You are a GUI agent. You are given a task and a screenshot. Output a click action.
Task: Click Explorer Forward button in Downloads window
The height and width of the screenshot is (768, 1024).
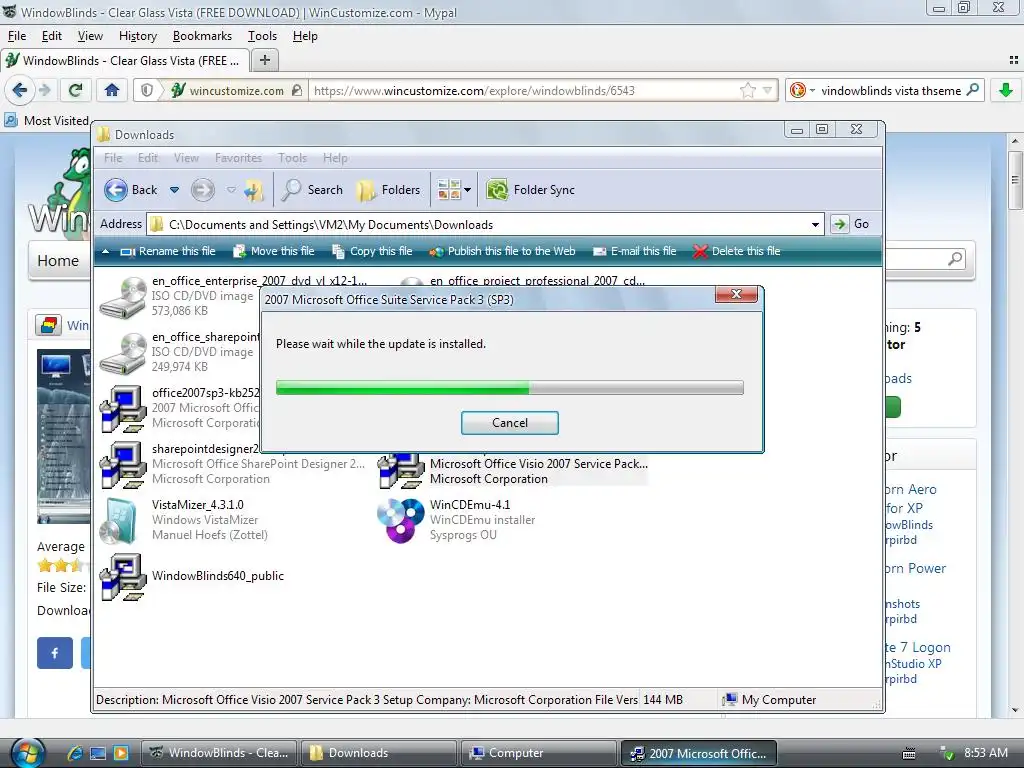[x=202, y=190]
